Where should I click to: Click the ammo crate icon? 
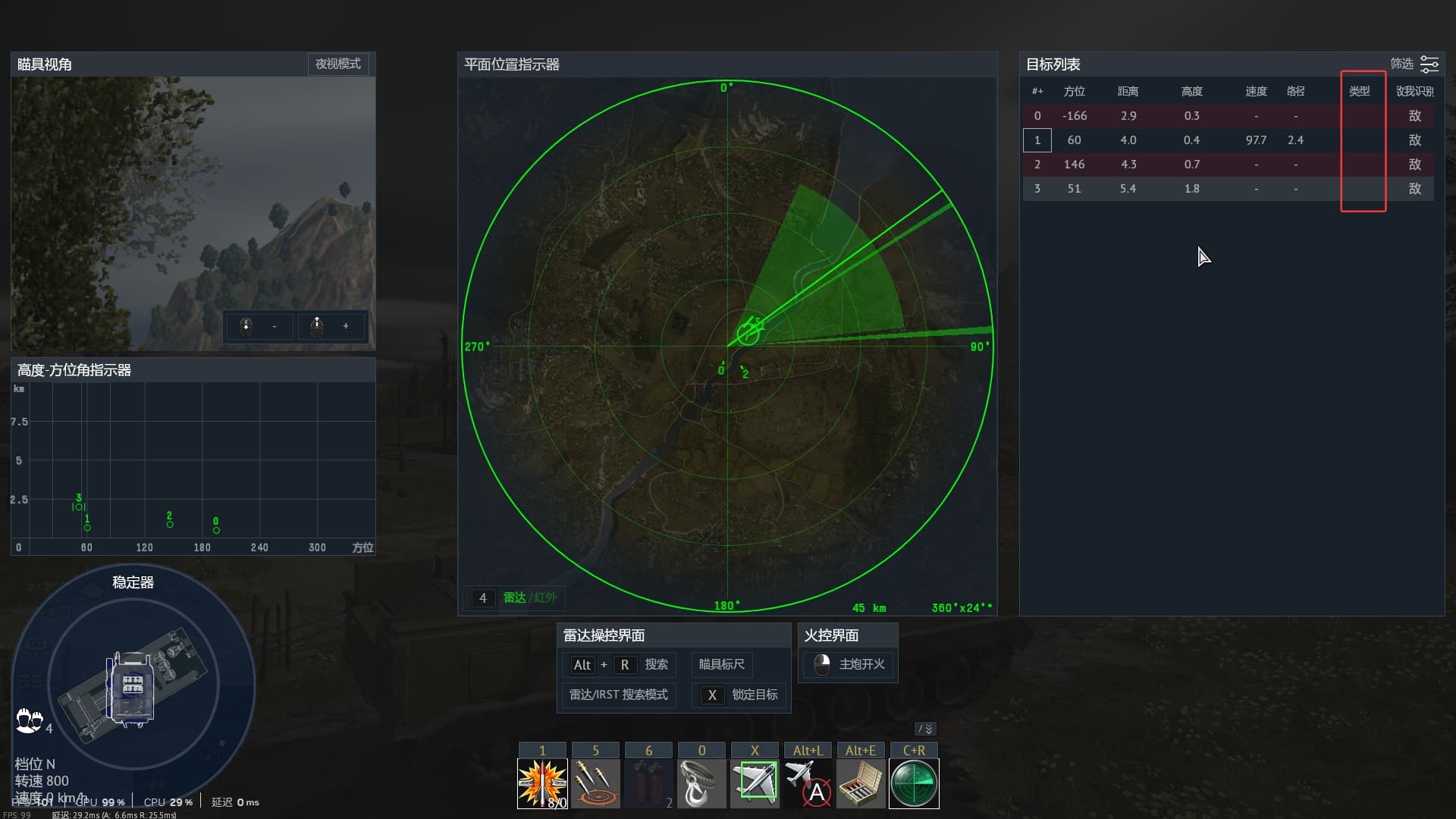pos(861,783)
